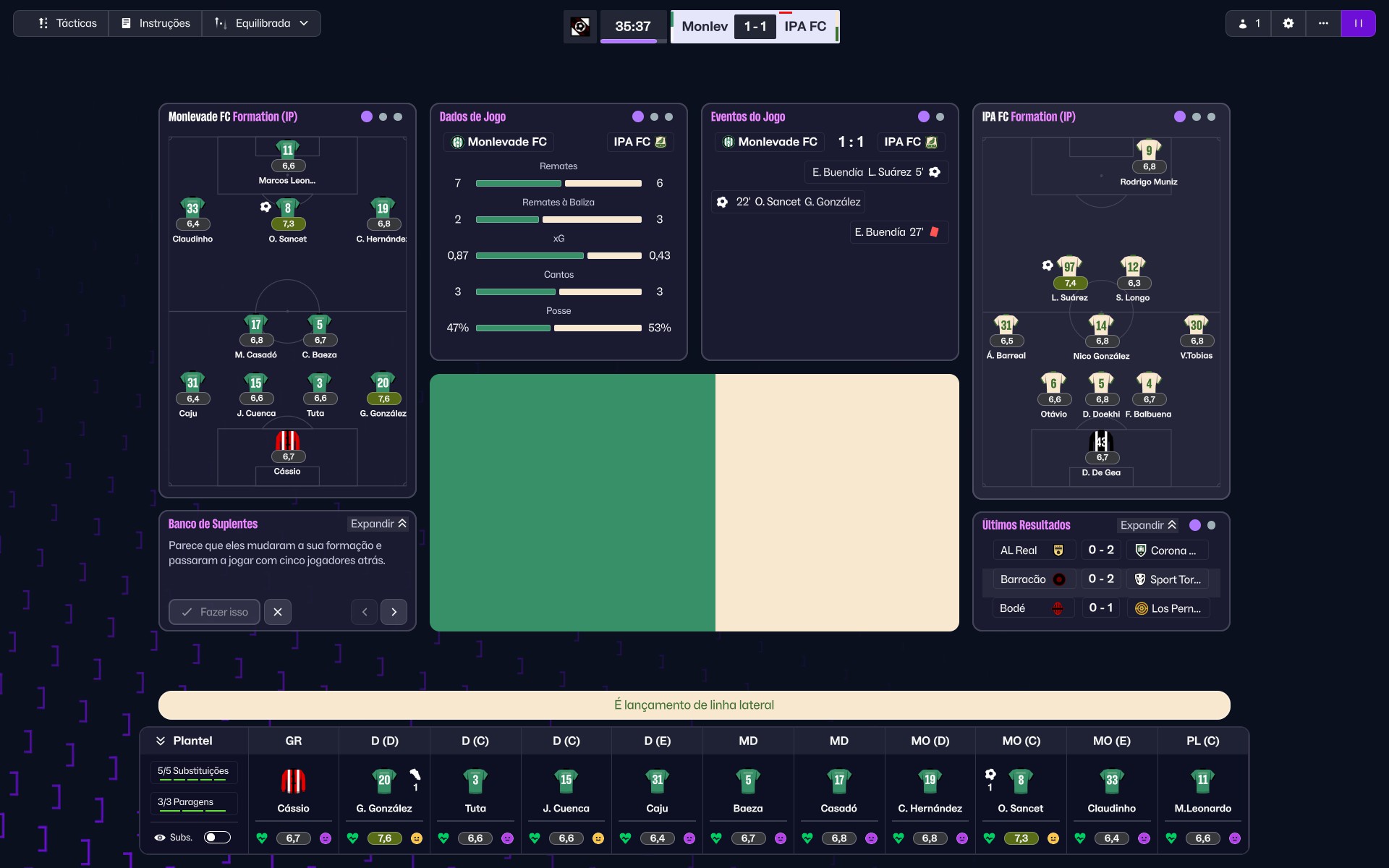Click the Fazer isso button

coord(214,612)
